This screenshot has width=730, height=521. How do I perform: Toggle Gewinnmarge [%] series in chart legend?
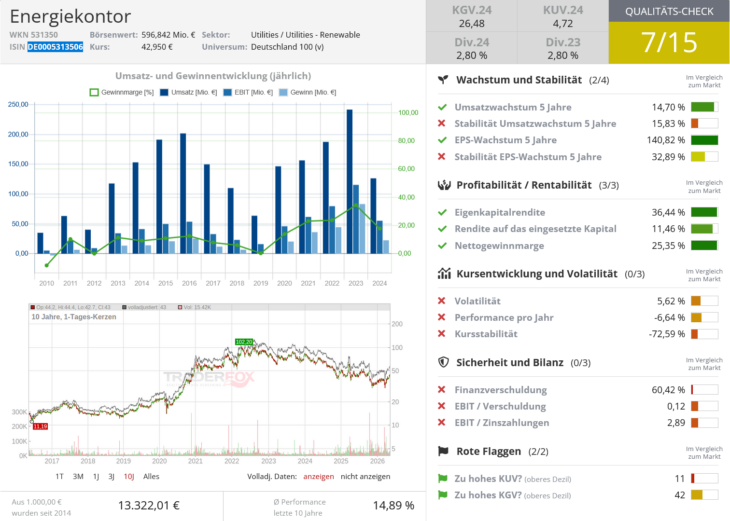(x=122, y=92)
